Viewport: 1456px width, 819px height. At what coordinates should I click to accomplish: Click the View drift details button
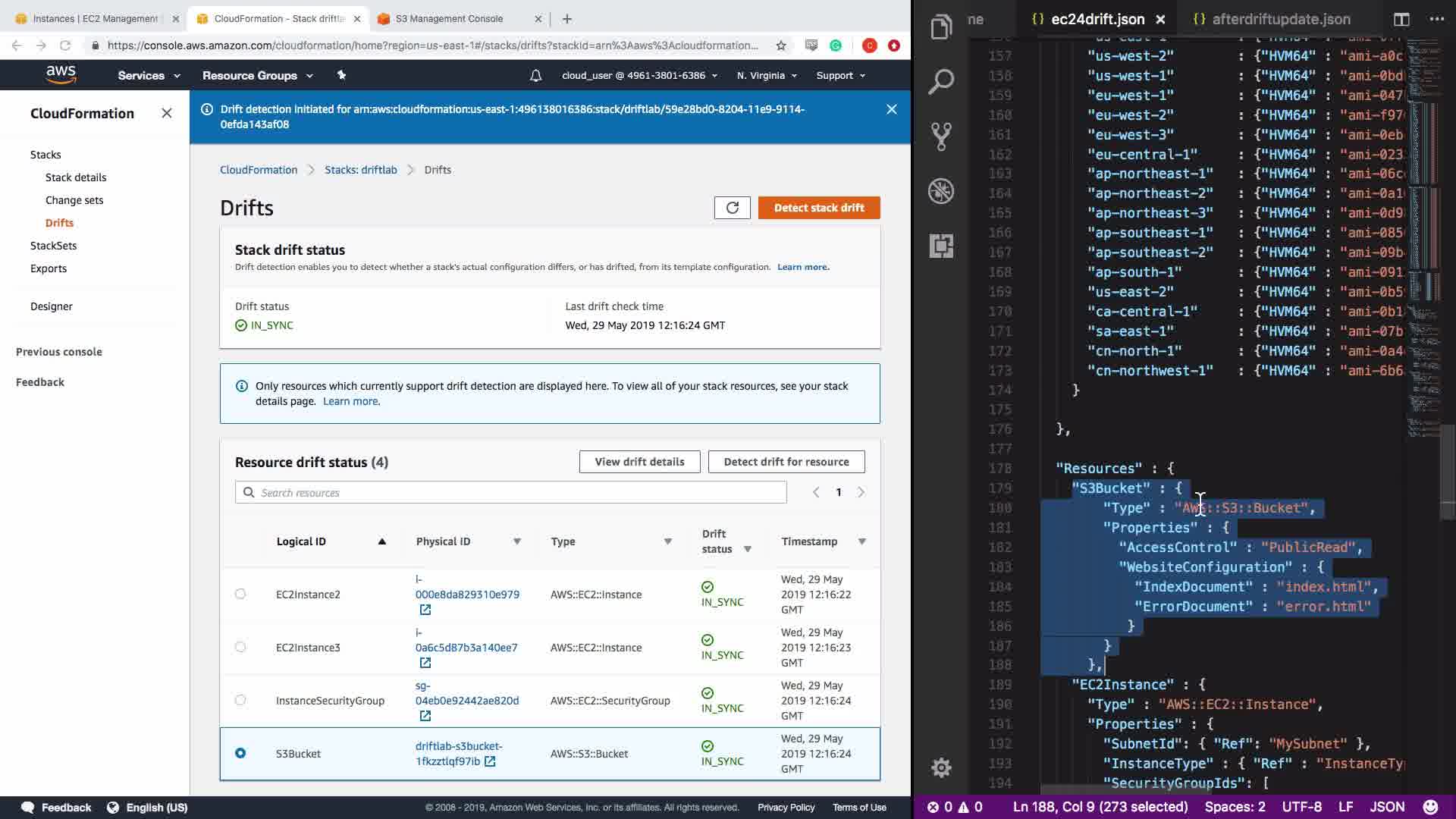pyautogui.click(x=639, y=462)
